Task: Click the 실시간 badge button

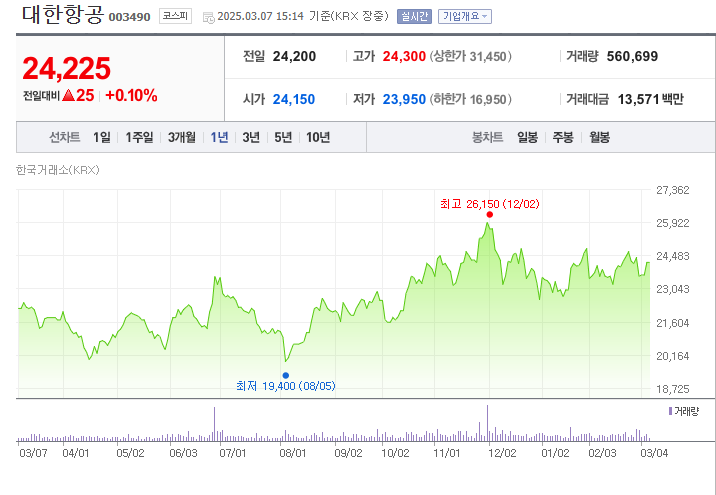Action: 414,16
